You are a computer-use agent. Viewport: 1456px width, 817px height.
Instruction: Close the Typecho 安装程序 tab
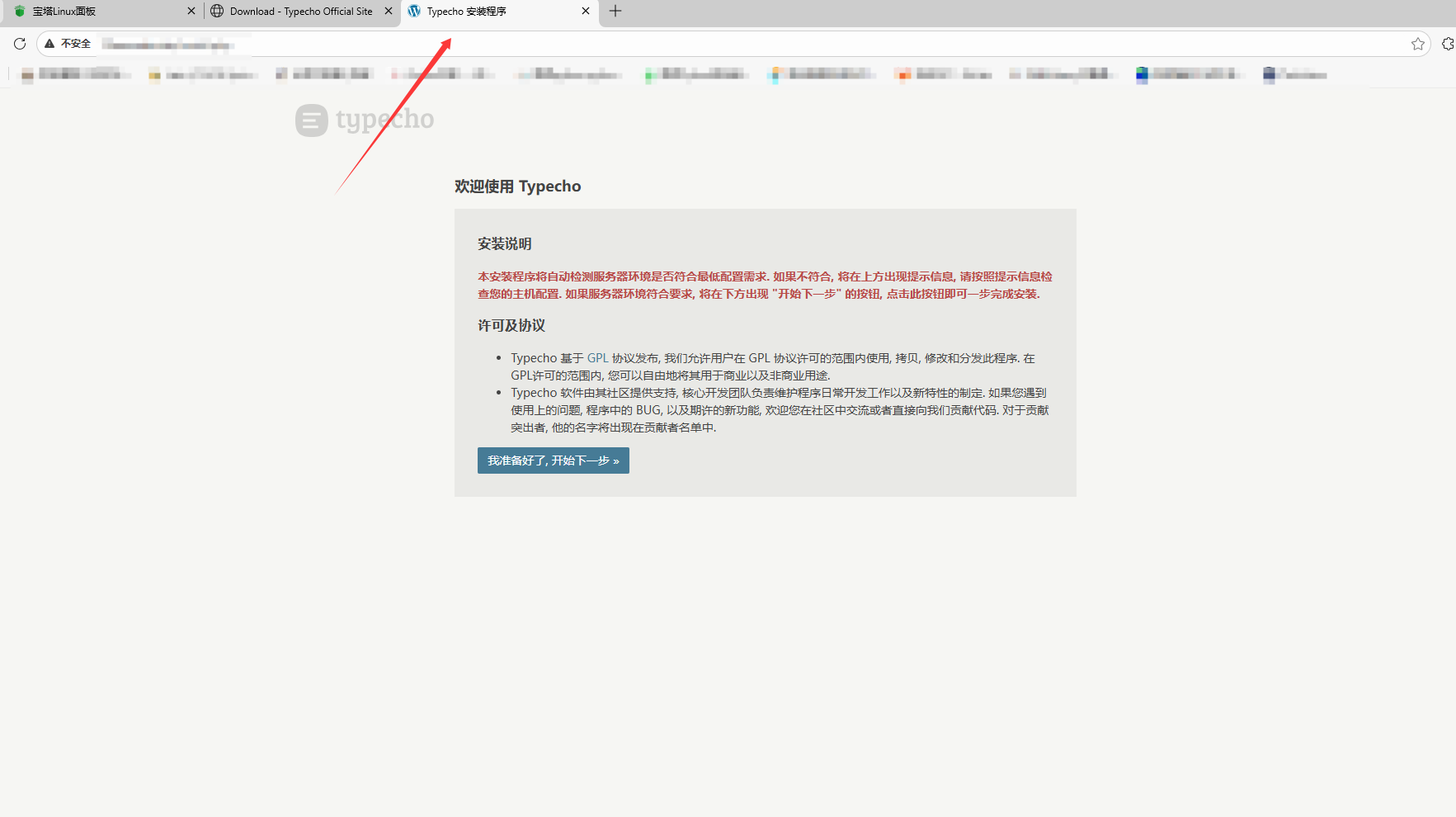(x=586, y=12)
